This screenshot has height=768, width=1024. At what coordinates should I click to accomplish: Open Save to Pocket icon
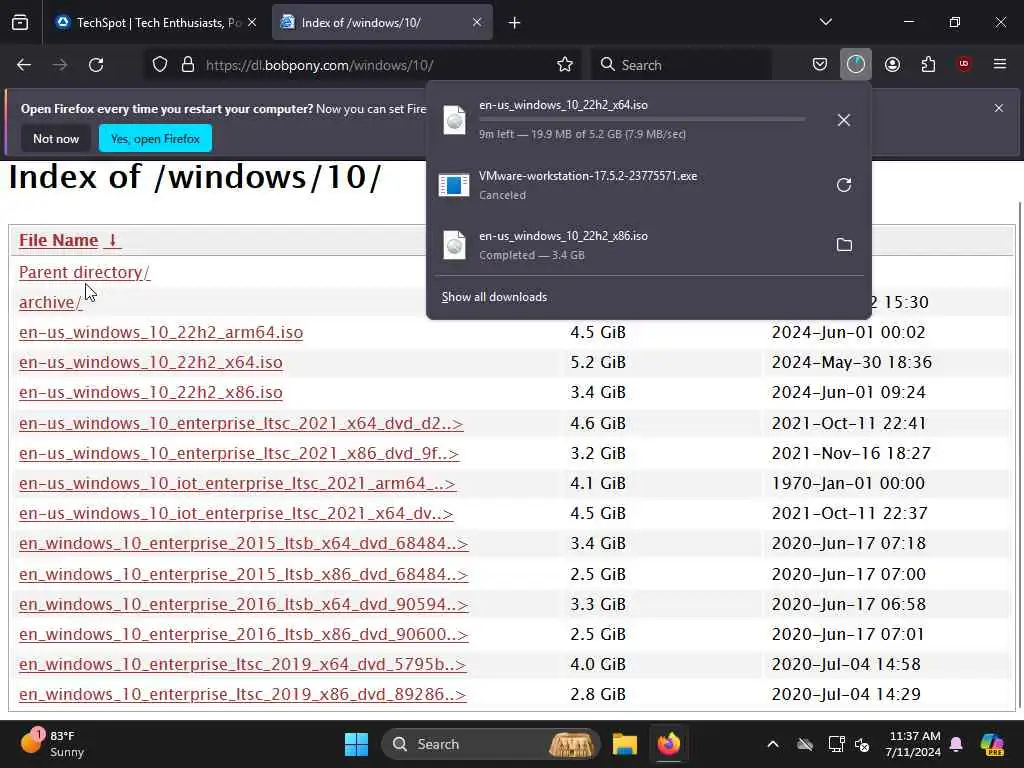tap(820, 64)
